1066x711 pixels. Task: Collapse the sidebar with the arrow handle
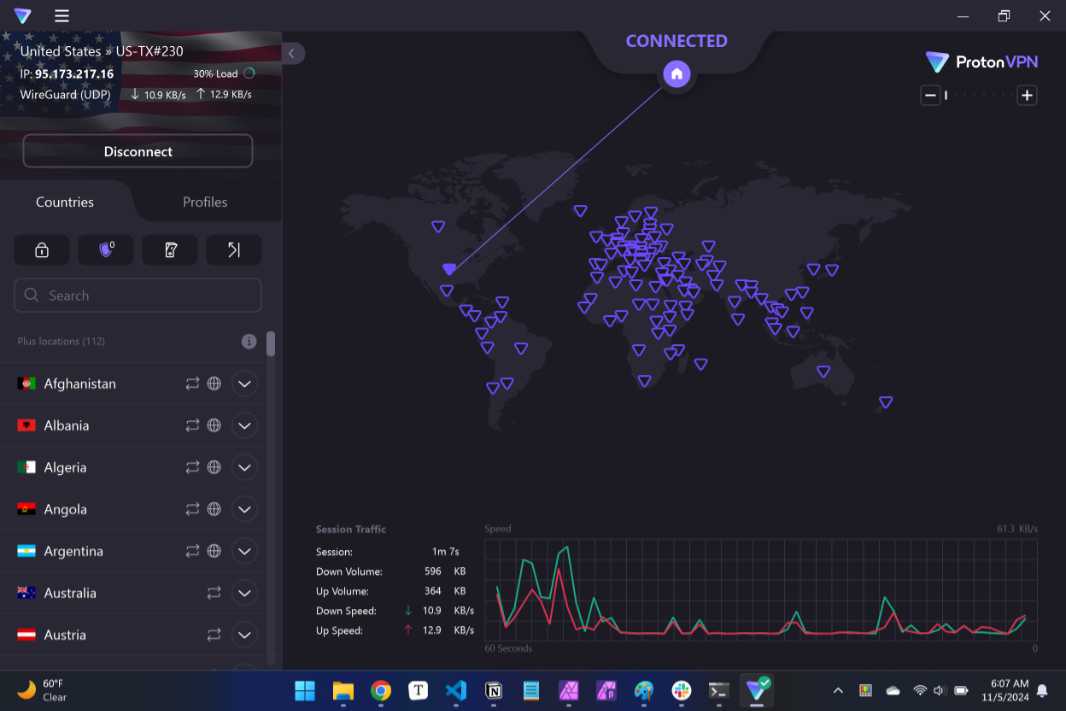(x=292, y=53)
